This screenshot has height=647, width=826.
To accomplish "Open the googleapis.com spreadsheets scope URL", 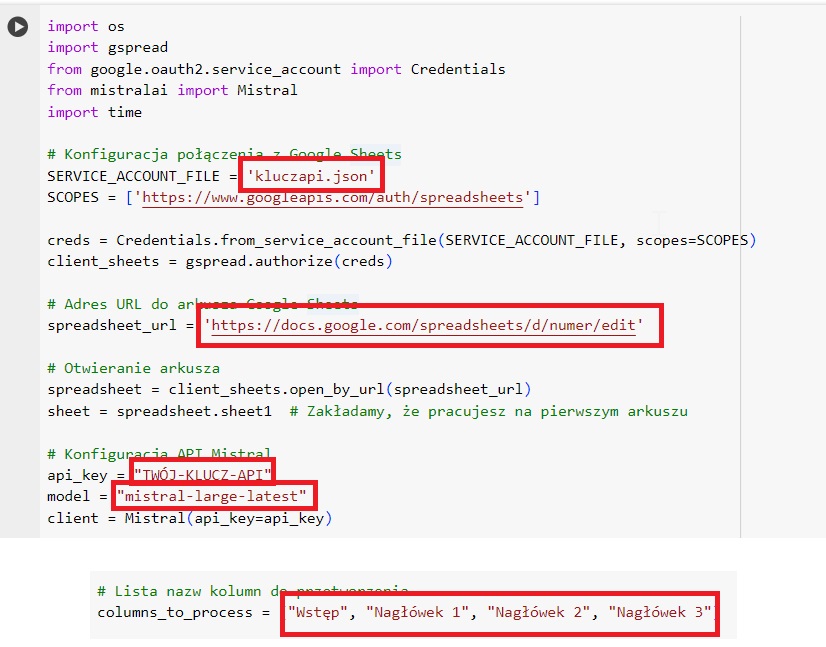I will tap(332, 198).
